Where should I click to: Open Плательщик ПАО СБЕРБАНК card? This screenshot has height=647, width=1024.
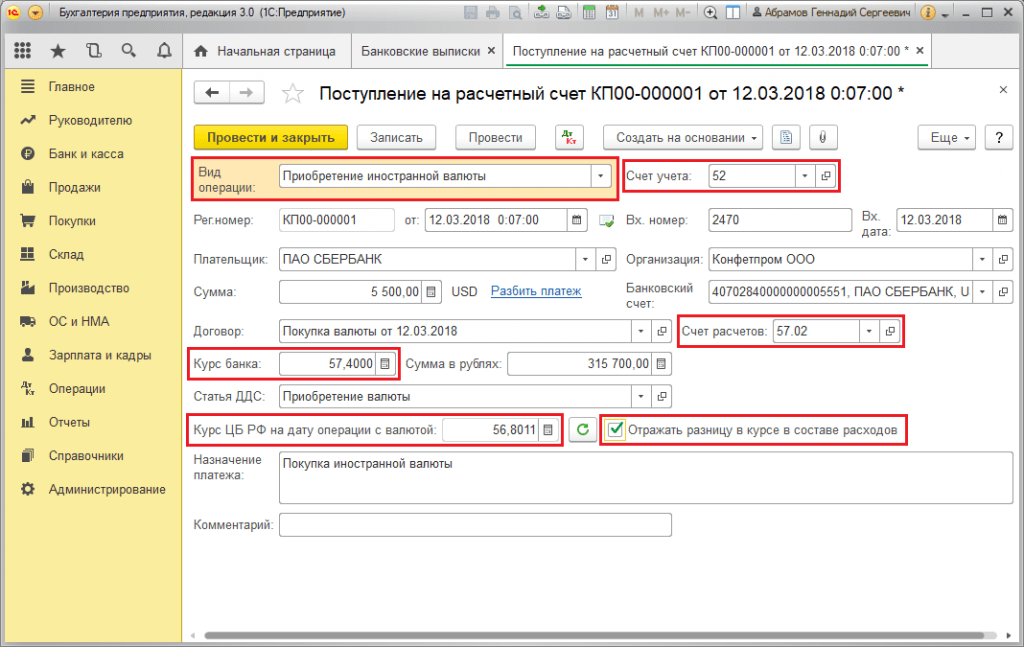tap(606, 259)
